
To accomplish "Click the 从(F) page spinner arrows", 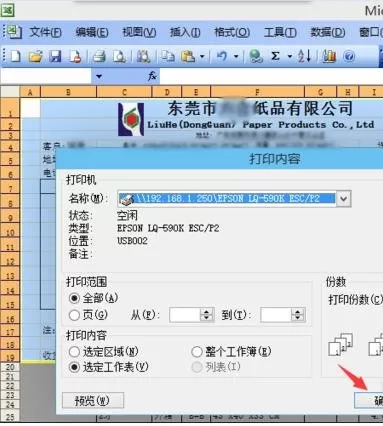I will (206, 314).
